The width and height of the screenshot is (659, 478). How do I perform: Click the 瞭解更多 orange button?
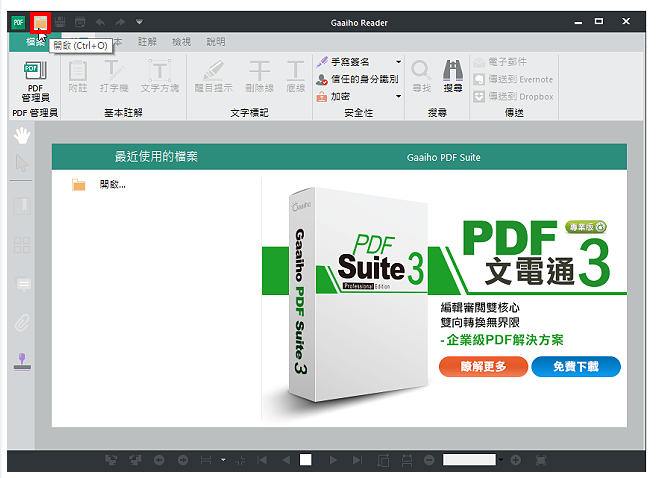tap(483, 367)
